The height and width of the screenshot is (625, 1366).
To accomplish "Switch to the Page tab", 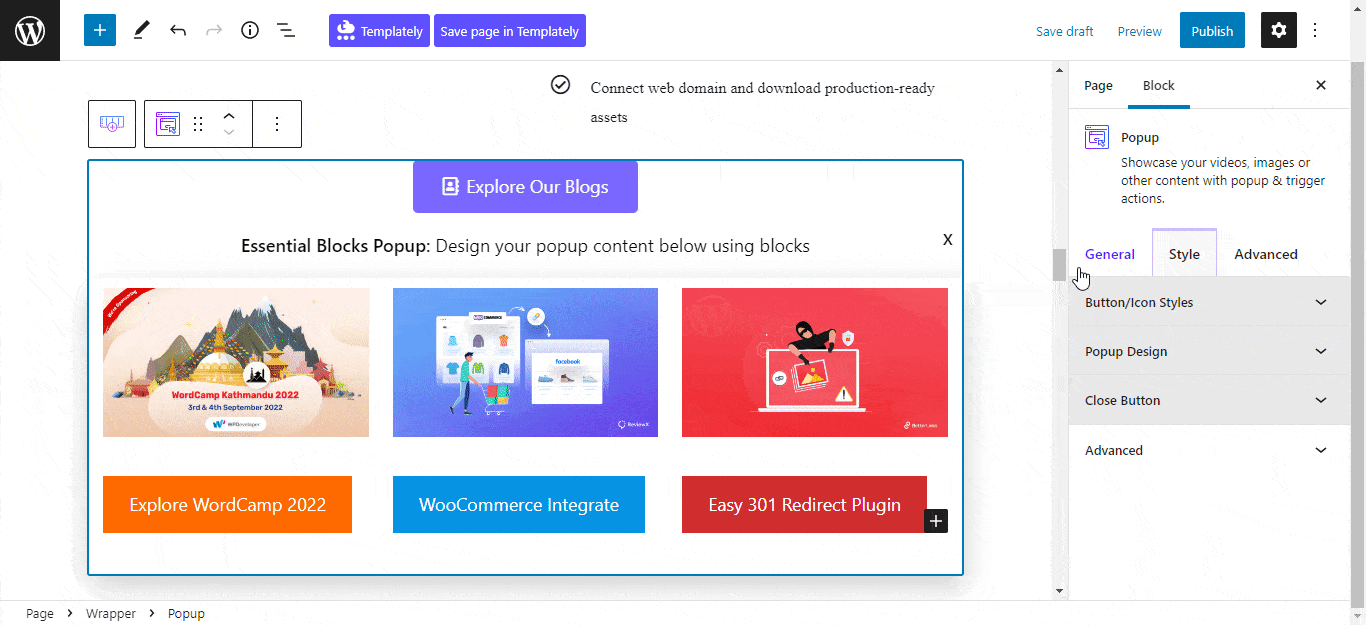I will [1098, 85].
